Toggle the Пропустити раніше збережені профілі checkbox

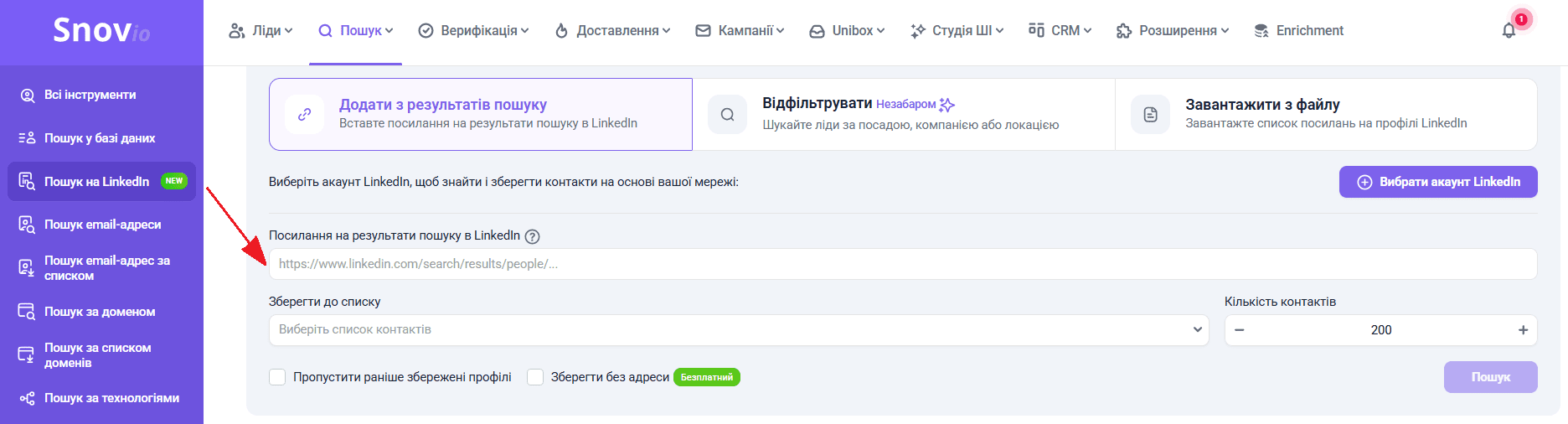tap(277, 377)
